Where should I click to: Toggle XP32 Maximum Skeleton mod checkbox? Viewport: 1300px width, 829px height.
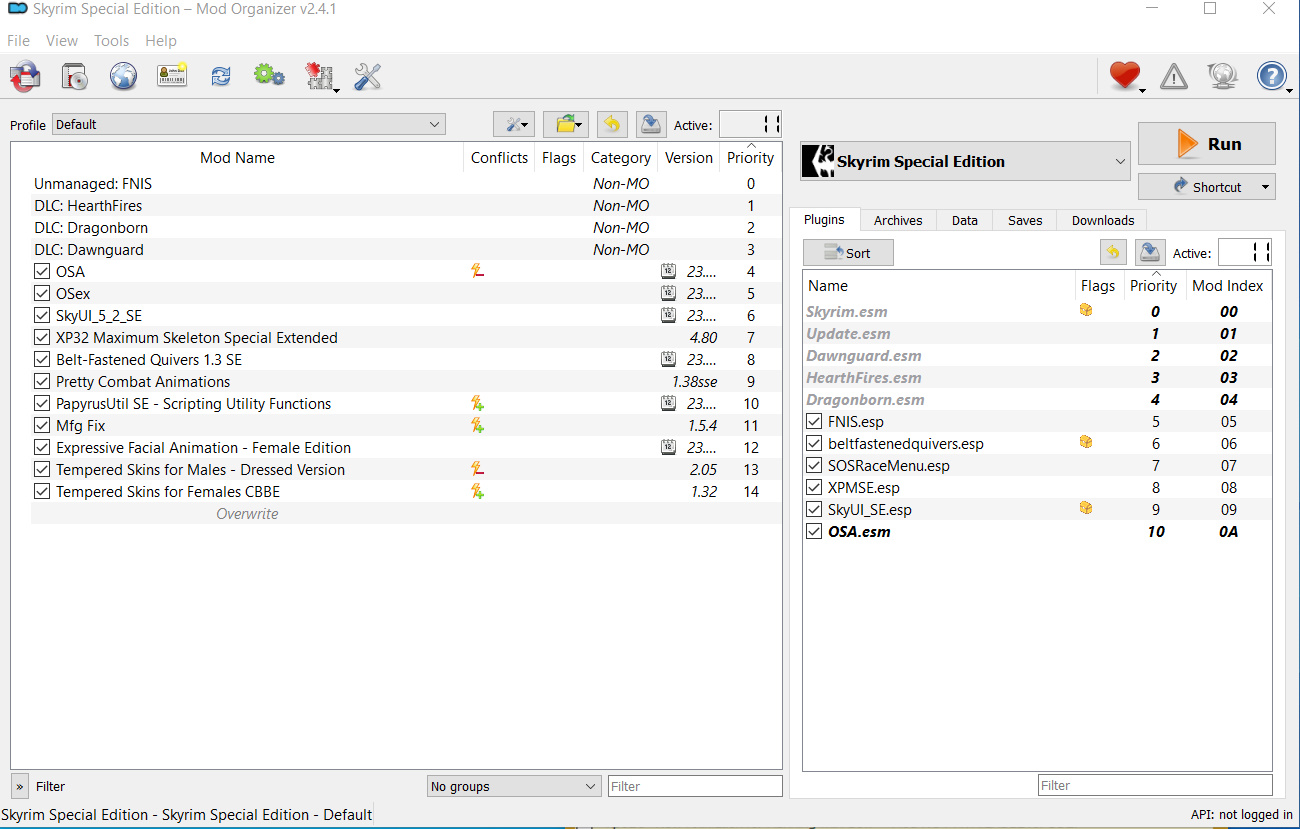(x=42, y=337)
